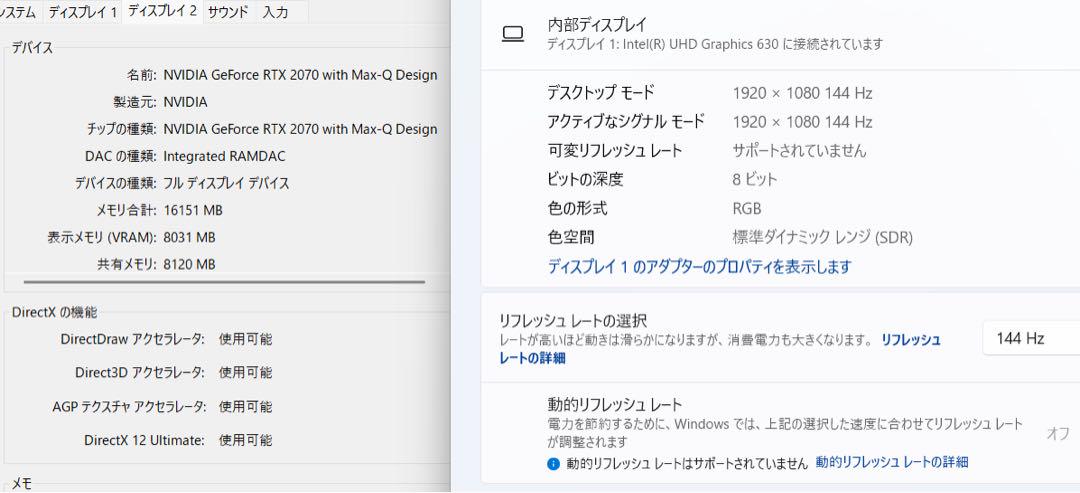Click the Intel(R) UHD Graphics 630 connection text
The height and width of the screenshot is (493, 1080).
click(715, 44)
